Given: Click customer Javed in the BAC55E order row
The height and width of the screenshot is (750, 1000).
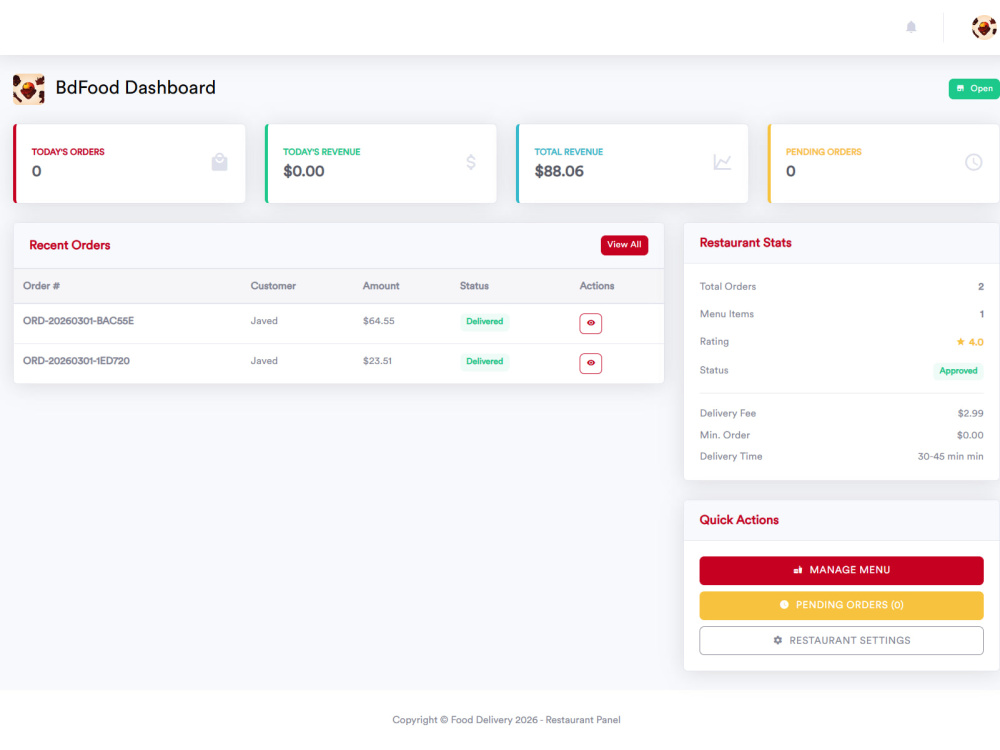Looking at the screenshot, I should coord(264,321).
